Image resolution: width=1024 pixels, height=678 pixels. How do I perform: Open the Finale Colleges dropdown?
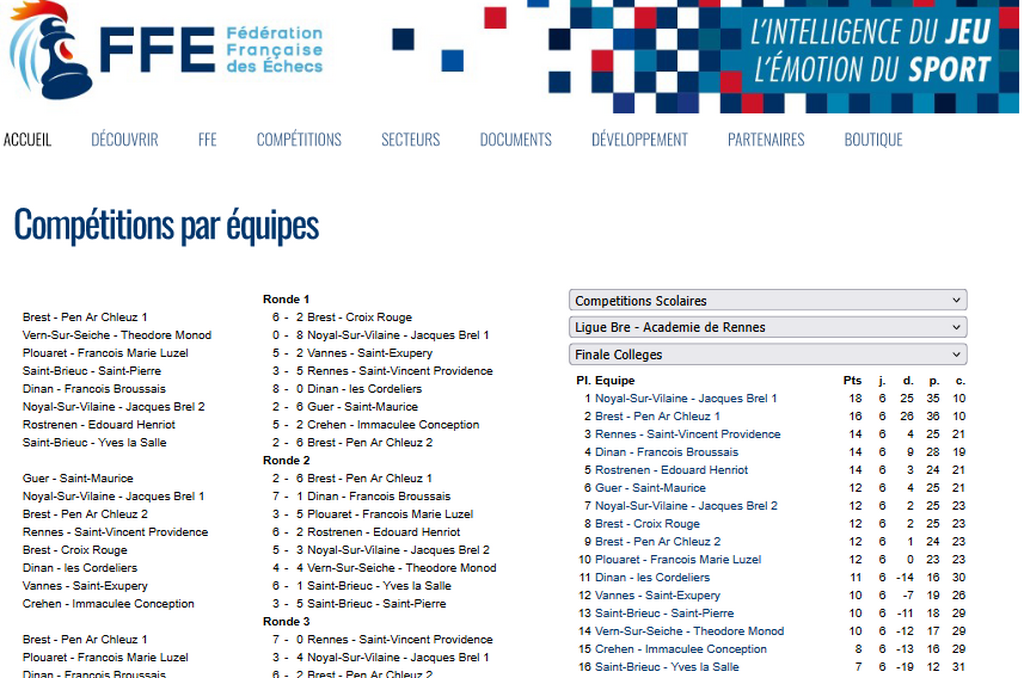click(x=767, y=355)
